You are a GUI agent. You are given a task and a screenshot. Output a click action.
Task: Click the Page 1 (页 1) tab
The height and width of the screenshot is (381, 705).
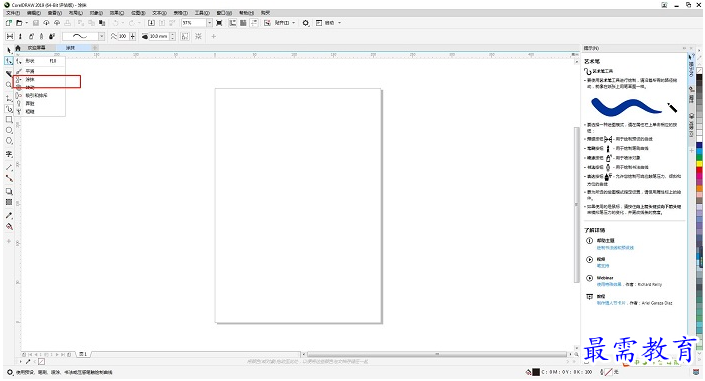click(x=83, y=354)
